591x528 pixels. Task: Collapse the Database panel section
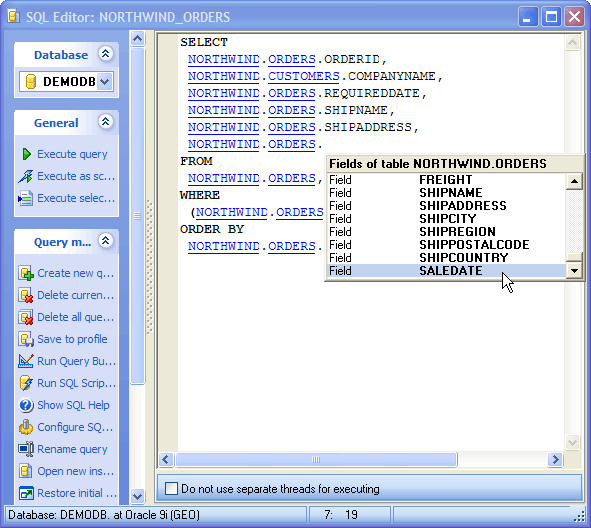[106, 54]
